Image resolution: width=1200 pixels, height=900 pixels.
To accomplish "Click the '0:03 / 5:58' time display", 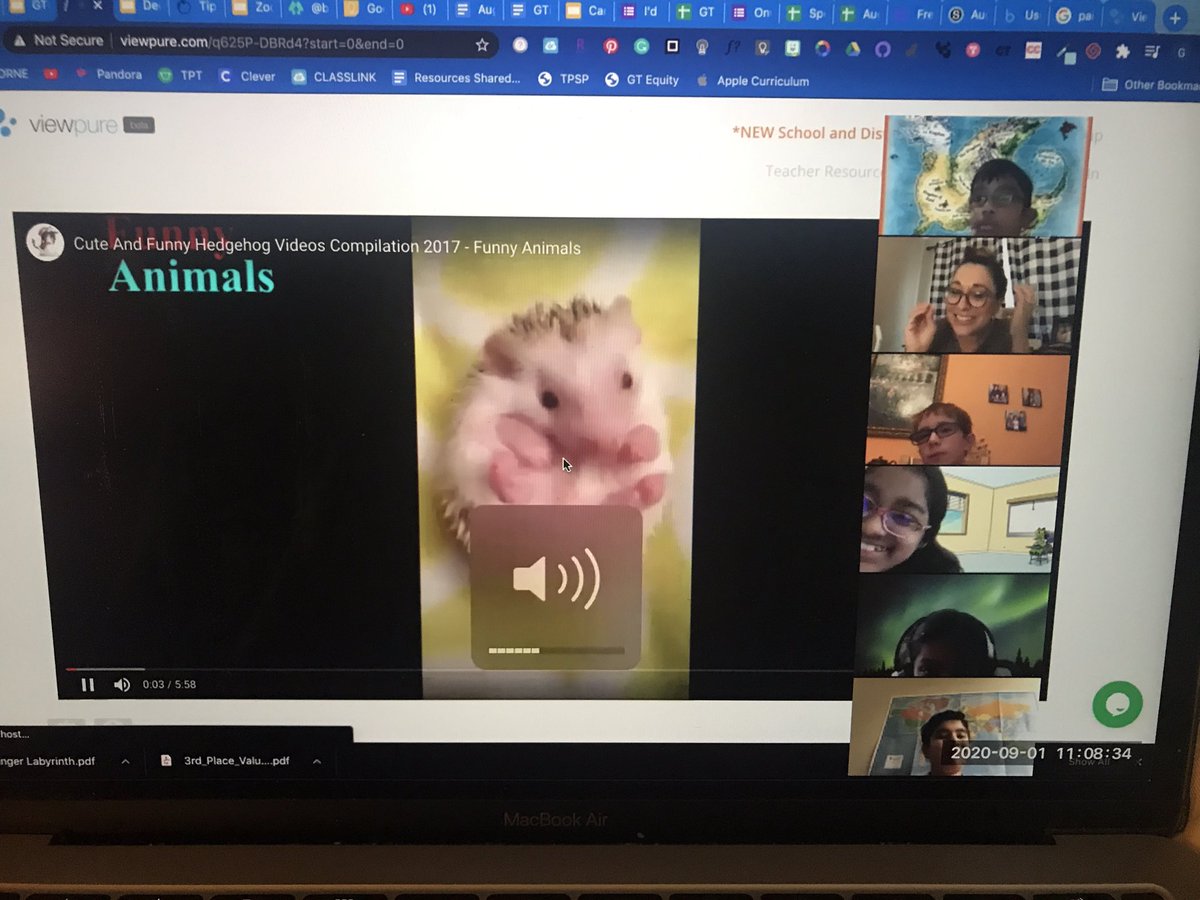I will [x=169, y=685].
